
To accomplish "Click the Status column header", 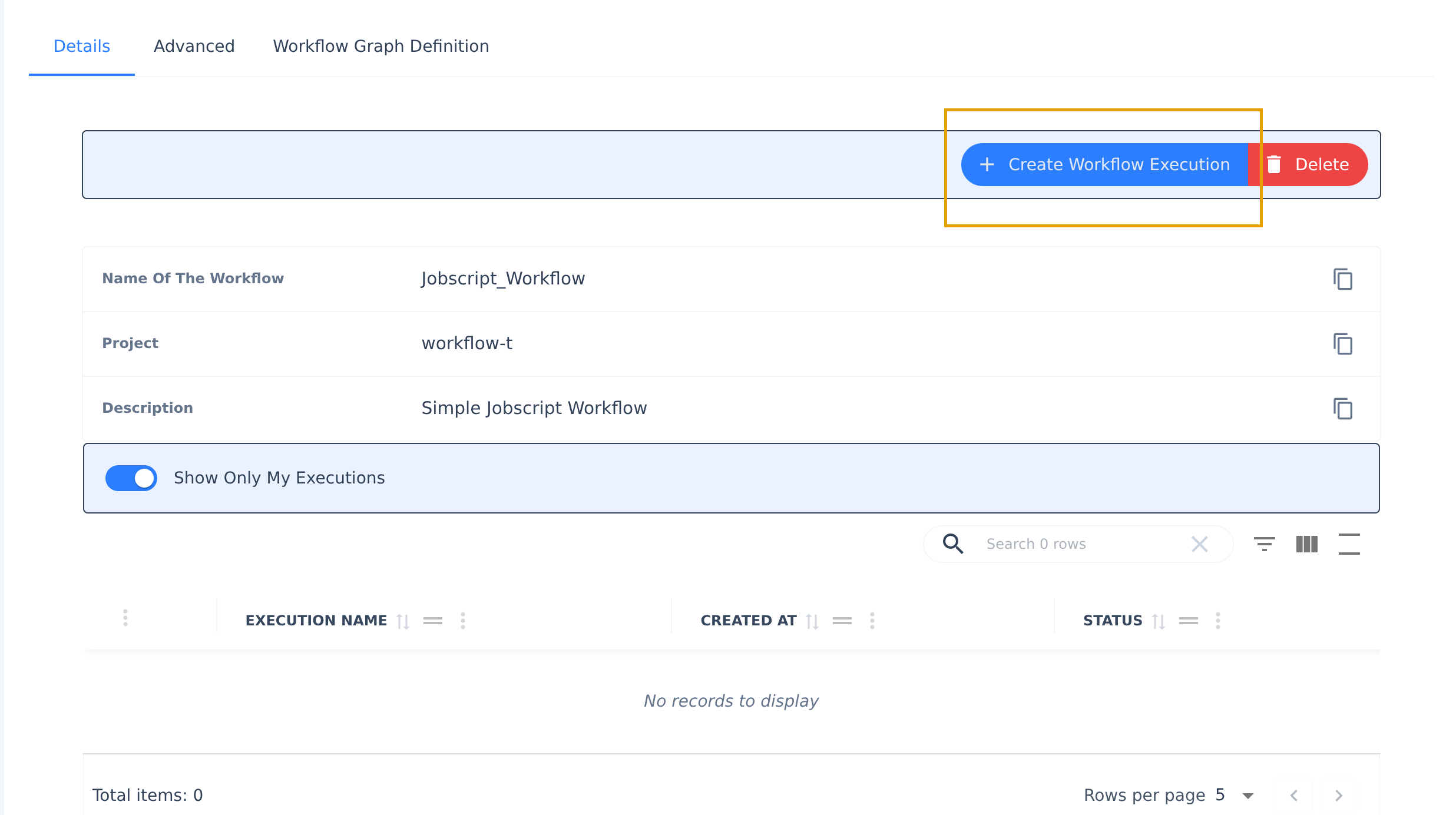I will coord(1113,621).
